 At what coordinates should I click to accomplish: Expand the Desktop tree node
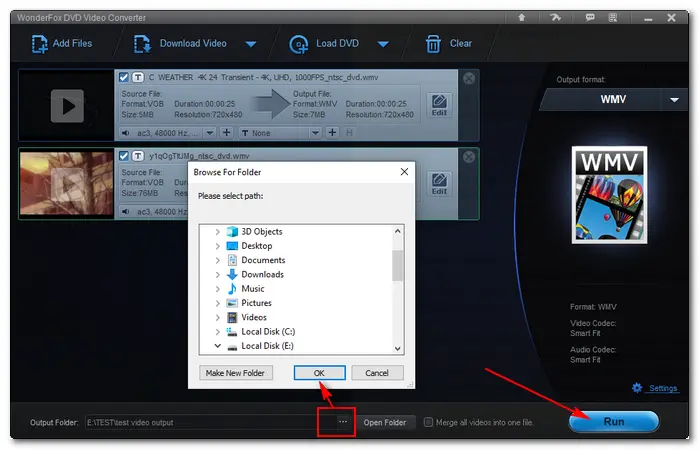(217, 246)
